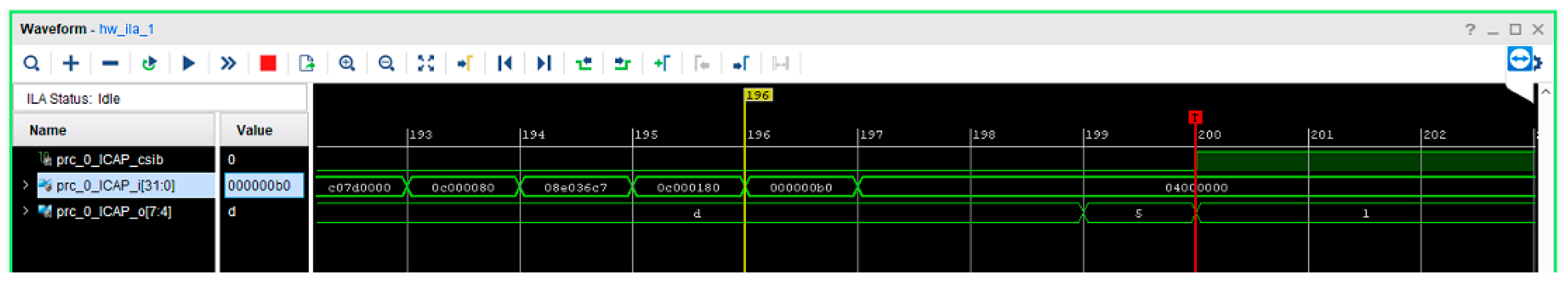Jump to the waveform start
The image size is (1568, 282).
click(x=504, y=63)
